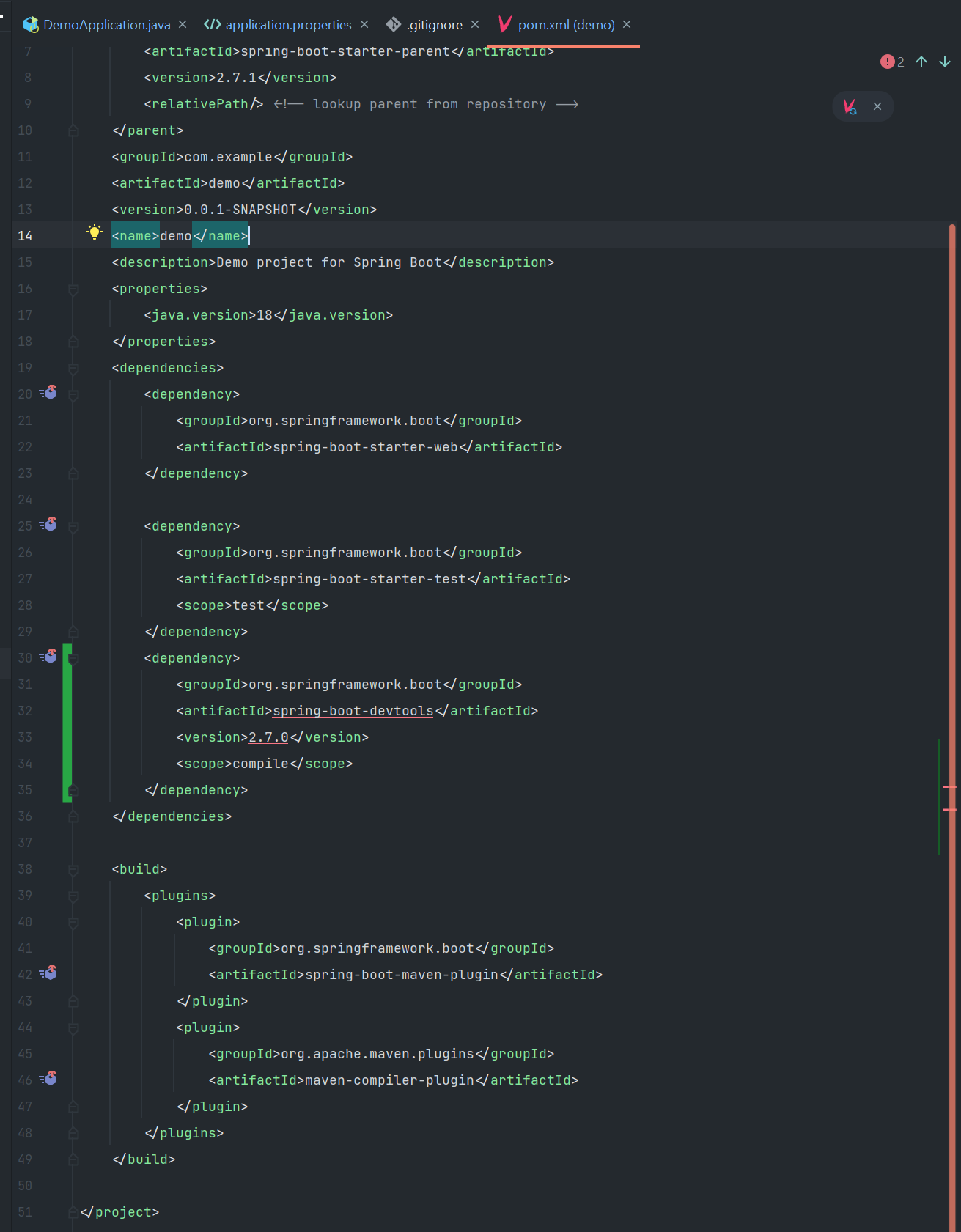Fold the maven-compiler-plugin block on line 44
The height and width of the screenshot is (1232, 961).
[x=73, y=1028]
